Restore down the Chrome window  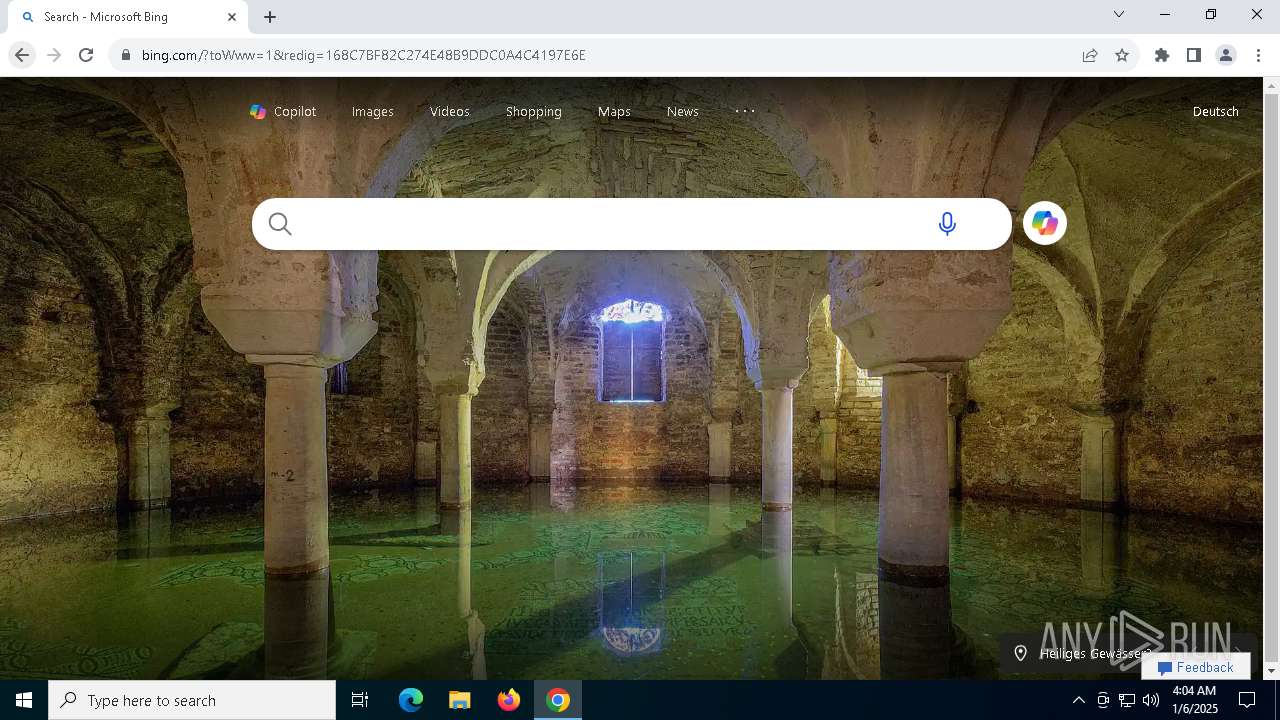point(1211,14)
